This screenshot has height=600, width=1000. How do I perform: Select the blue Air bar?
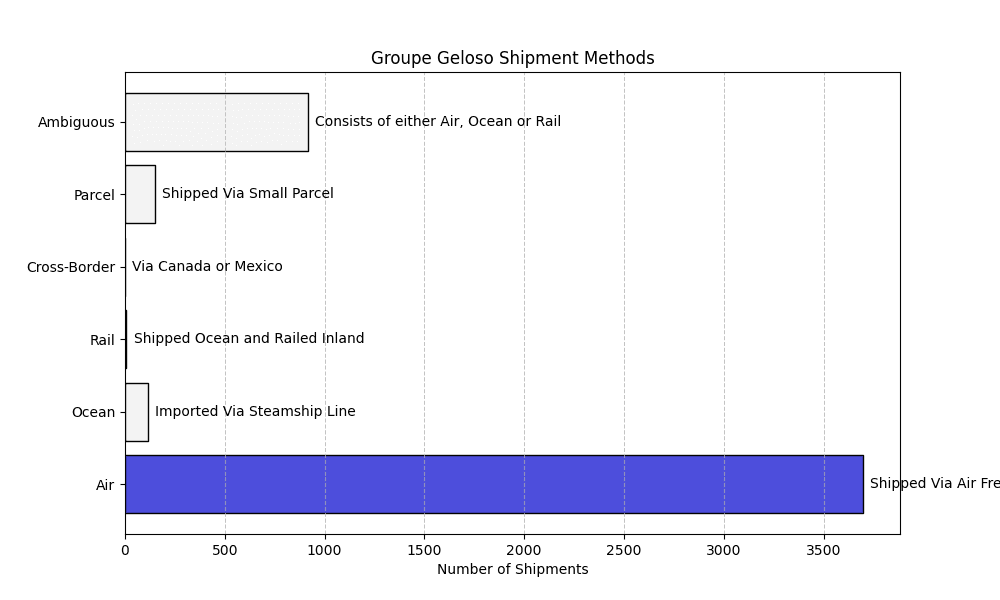[x=494, y=485]
